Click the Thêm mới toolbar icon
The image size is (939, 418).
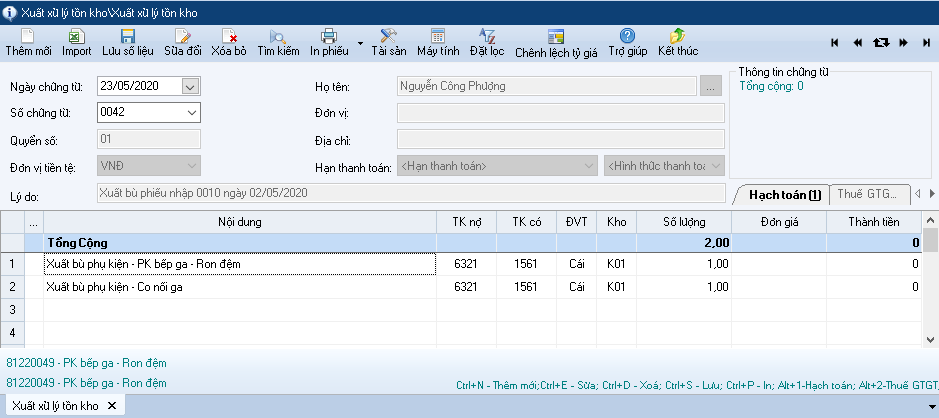coord(28,42)
